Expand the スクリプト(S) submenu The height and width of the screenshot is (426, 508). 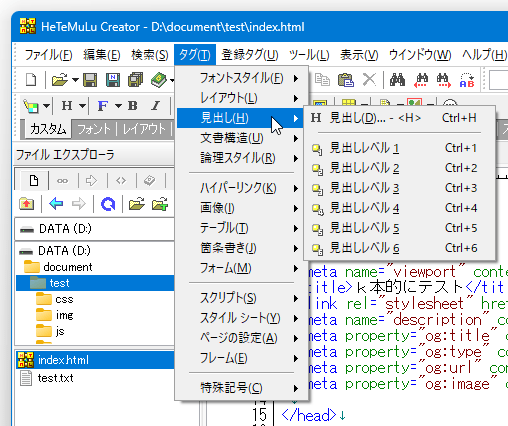click(241, 298)
